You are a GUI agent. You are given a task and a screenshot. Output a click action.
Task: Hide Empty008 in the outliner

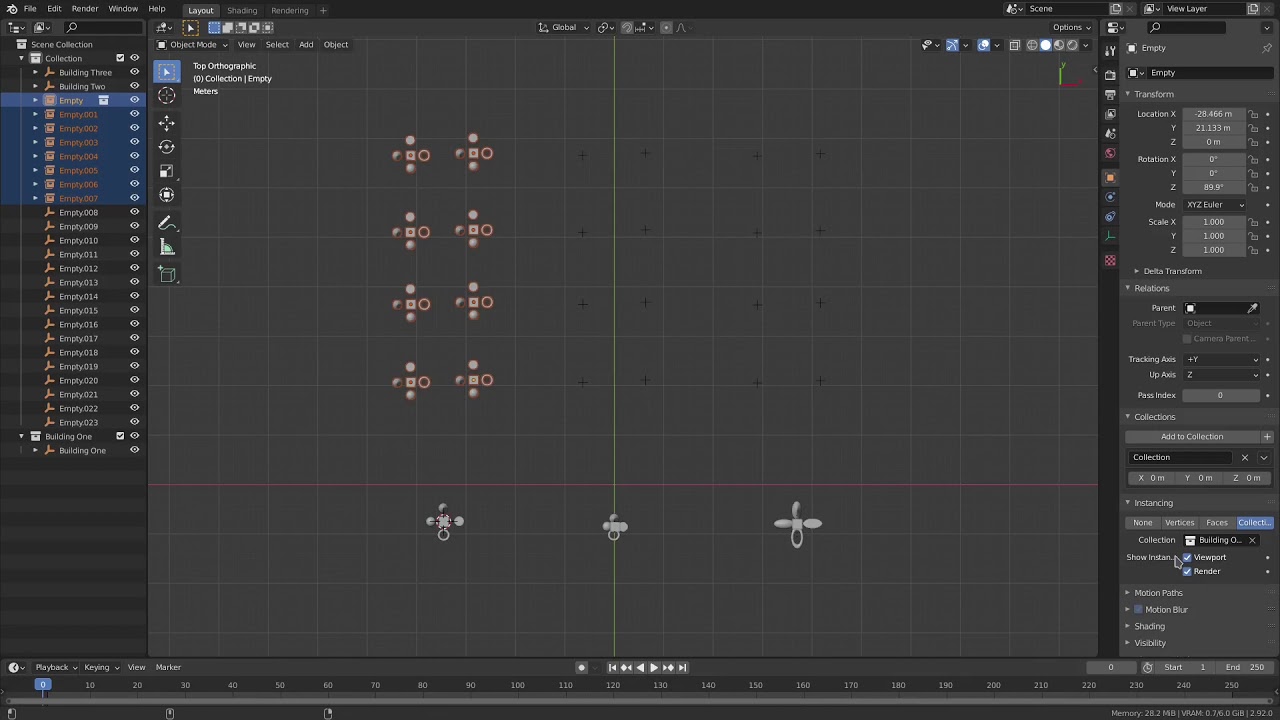click(x=134, y=212)
